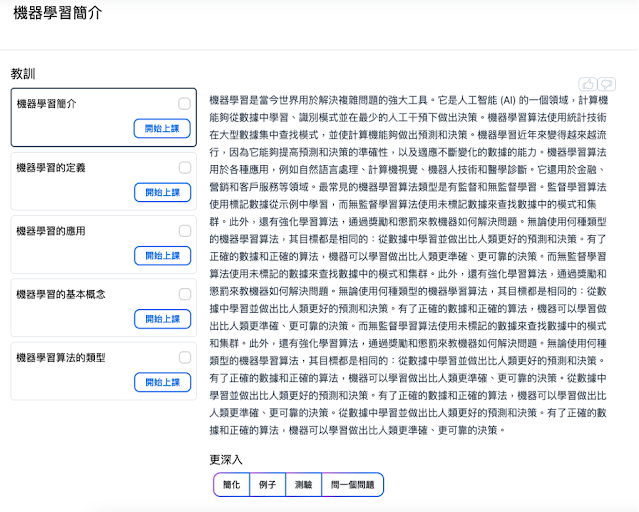Click 開始上課 under 機器學習的定義

click(163, 192)
